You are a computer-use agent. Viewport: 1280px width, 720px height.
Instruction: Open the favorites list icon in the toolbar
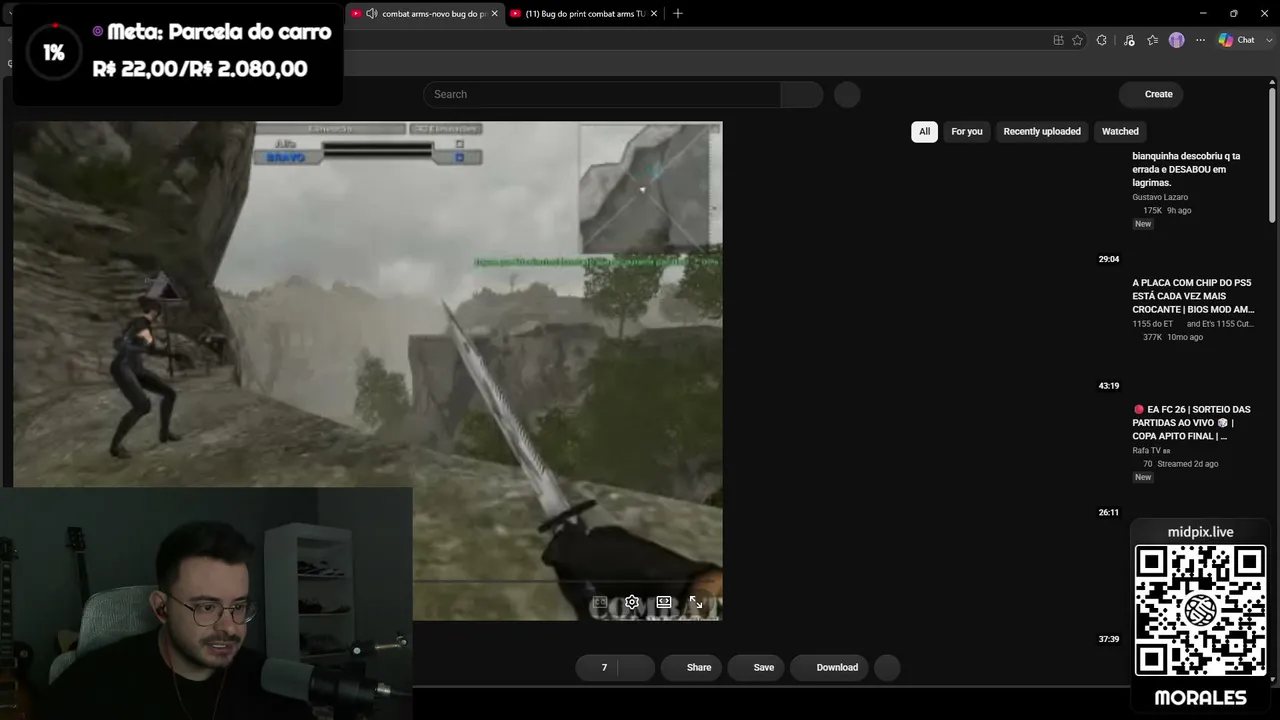(x=1153, y=40)
